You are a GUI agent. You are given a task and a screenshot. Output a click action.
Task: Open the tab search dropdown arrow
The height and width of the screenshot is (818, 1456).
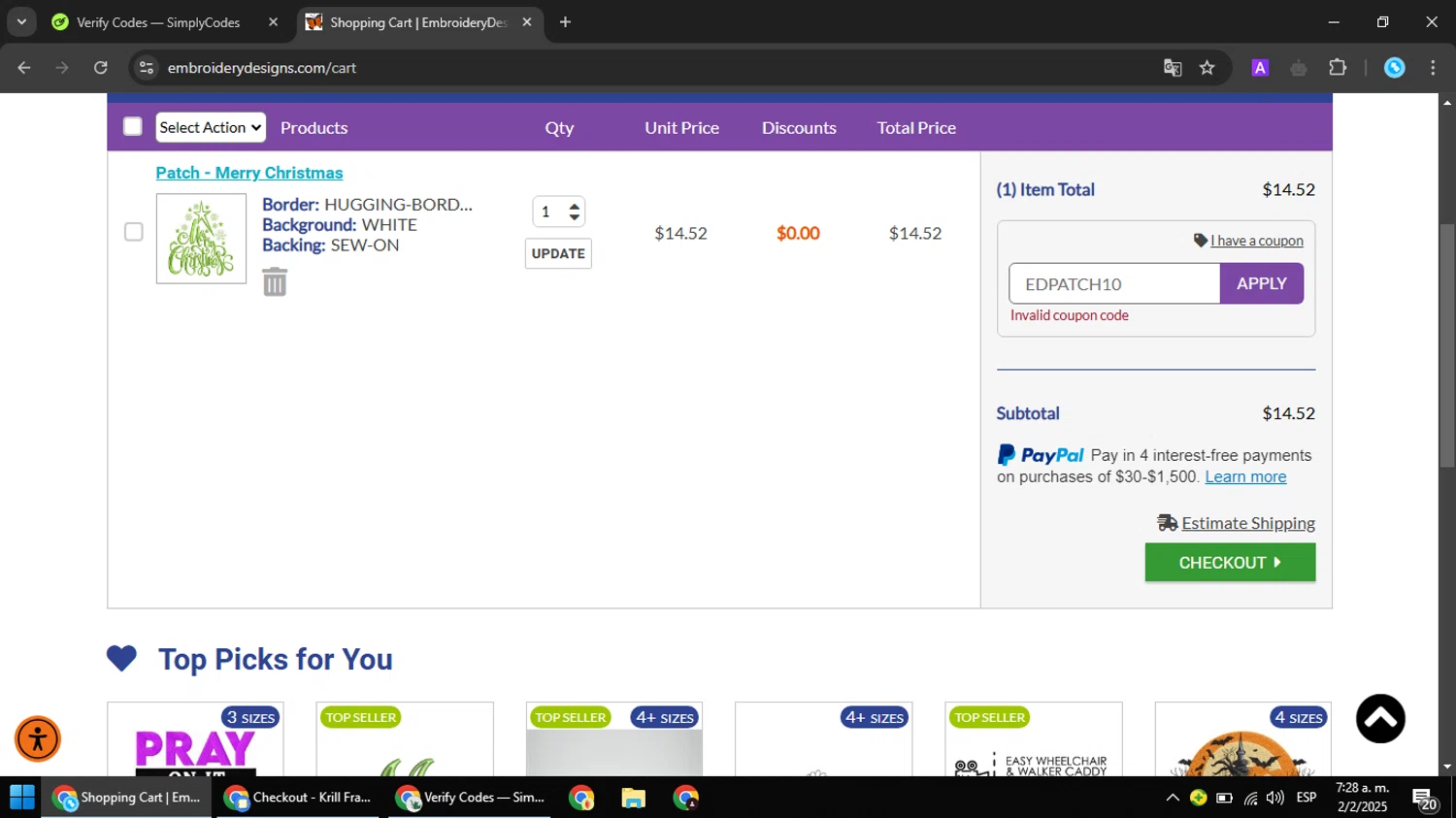[21, 21]
